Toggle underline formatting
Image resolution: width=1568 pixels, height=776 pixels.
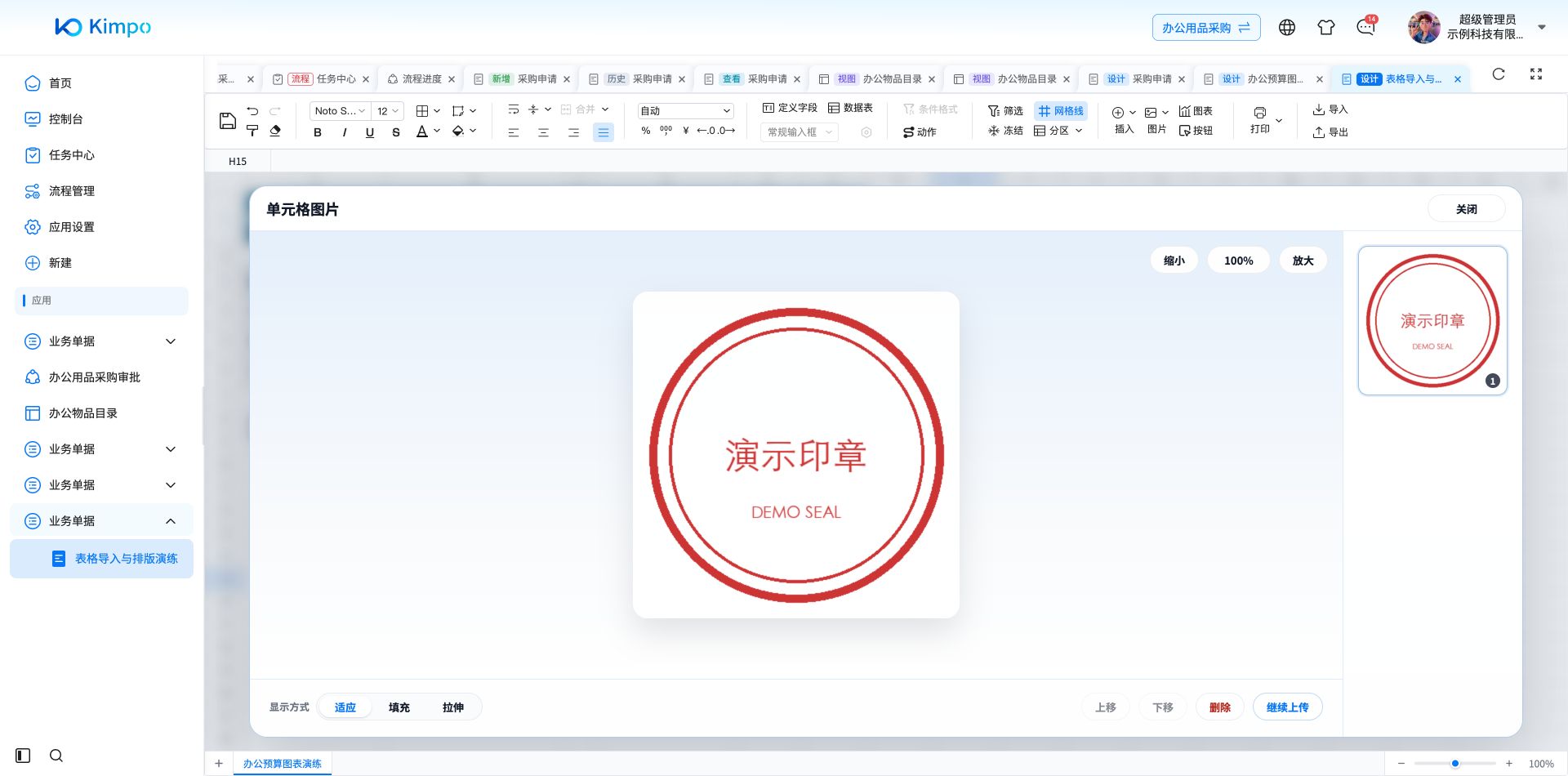point(370,132)
